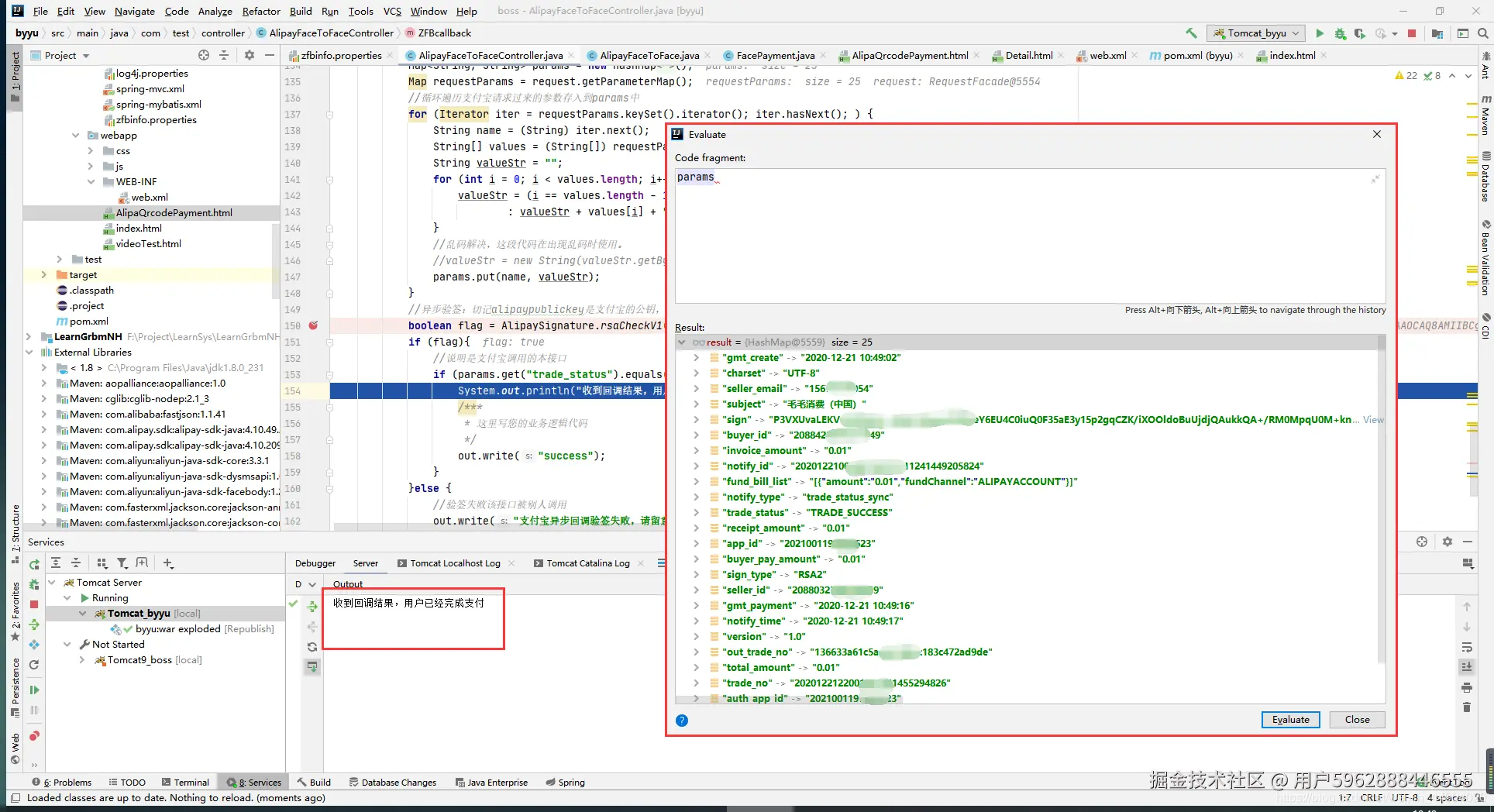The height and width of the screenshot is (812, 1494).
Task: Collapse all in the Project panel header
Action: [224, 55]
